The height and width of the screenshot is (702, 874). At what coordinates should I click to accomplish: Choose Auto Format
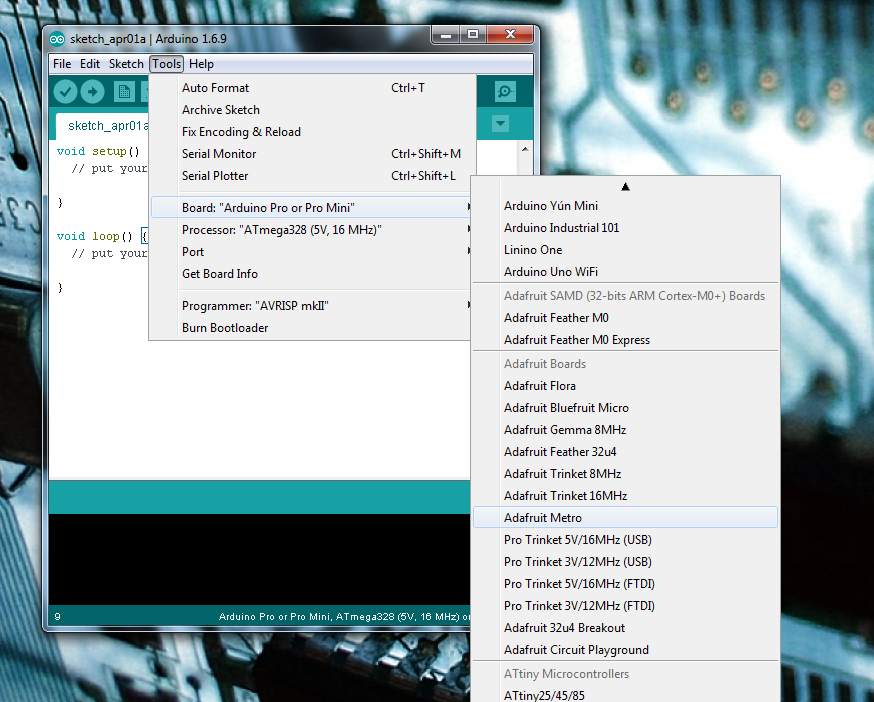pos(312,88)
